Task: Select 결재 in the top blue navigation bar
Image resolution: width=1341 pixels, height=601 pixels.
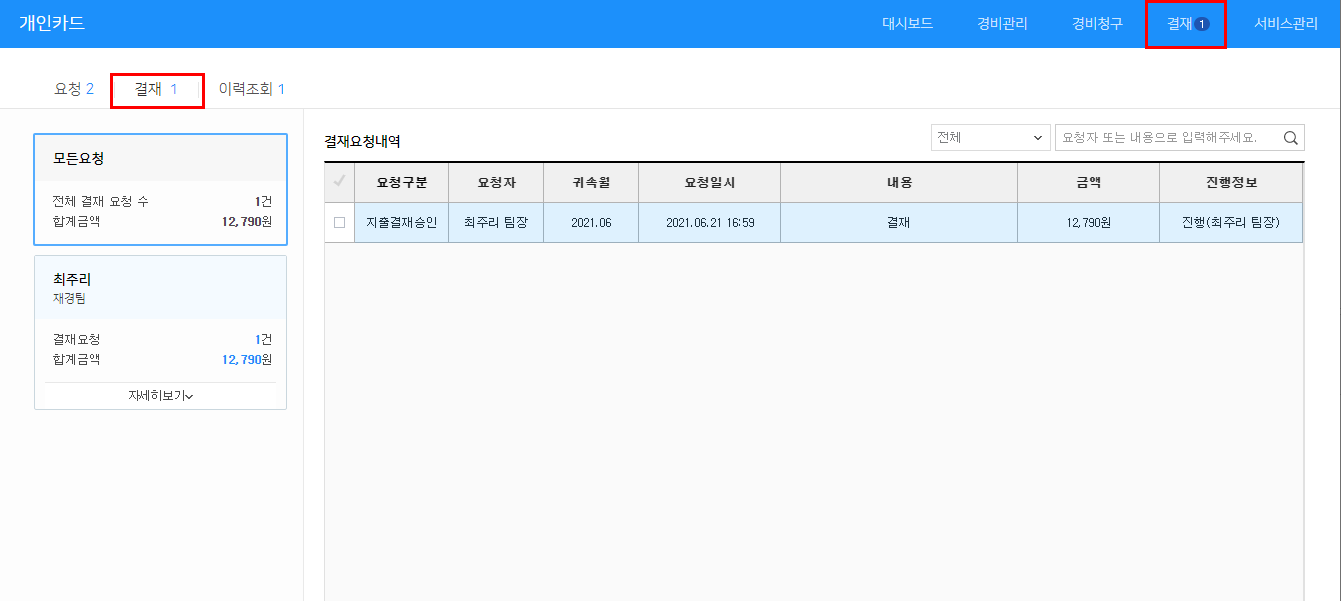Action: (x=1186, y=24)
